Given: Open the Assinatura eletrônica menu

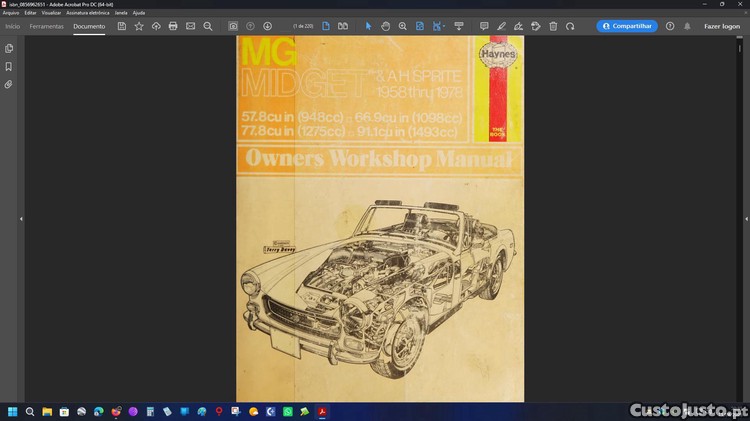Looking at the screenshot, I should click(88, 13).
